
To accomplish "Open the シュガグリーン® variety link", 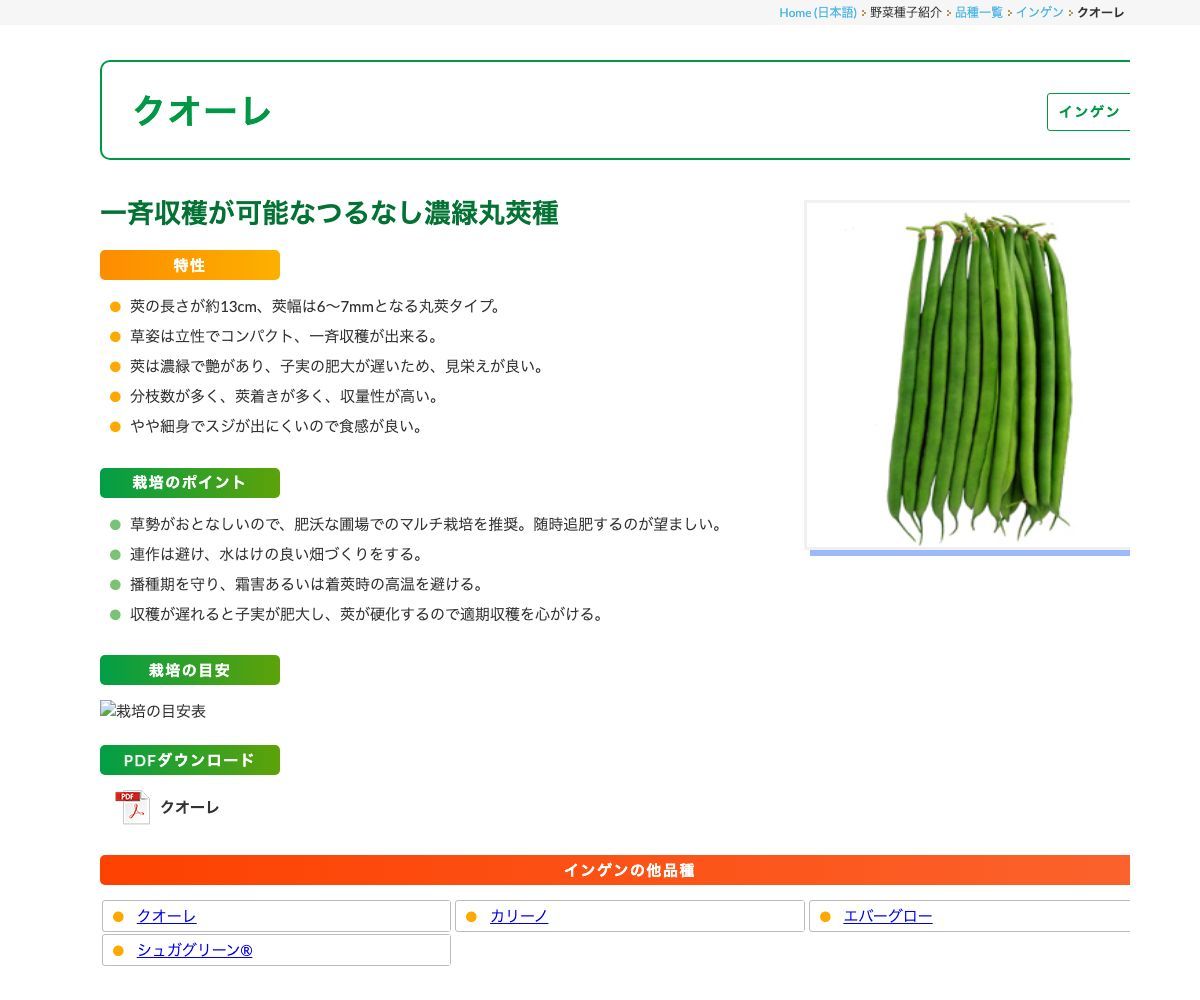I will tap(194, 951).
